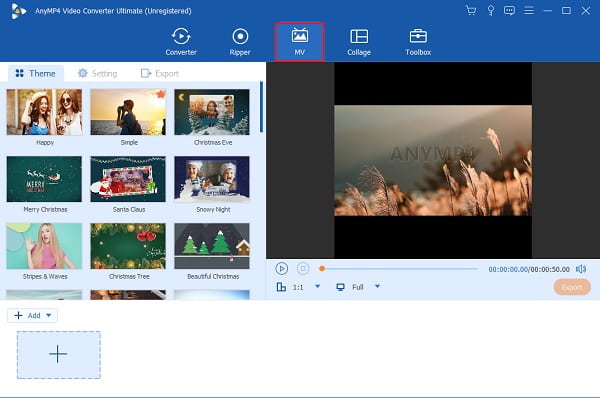Click the register key icon
This screenshot has height=398, width=600.
[x=491, y=10]
